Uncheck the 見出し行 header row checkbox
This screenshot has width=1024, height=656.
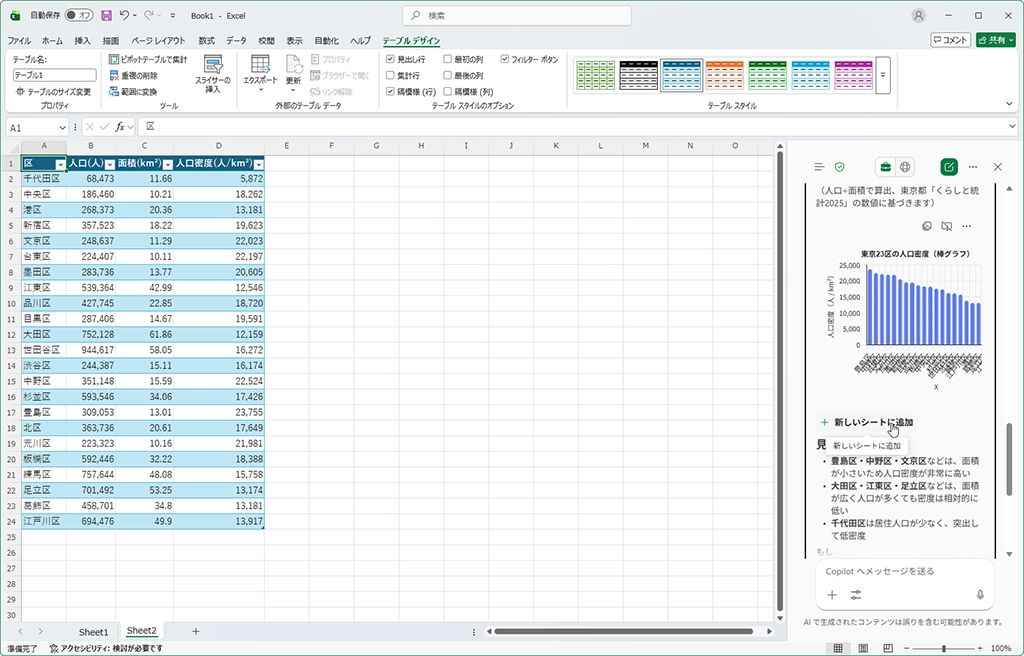pos(391,60)
